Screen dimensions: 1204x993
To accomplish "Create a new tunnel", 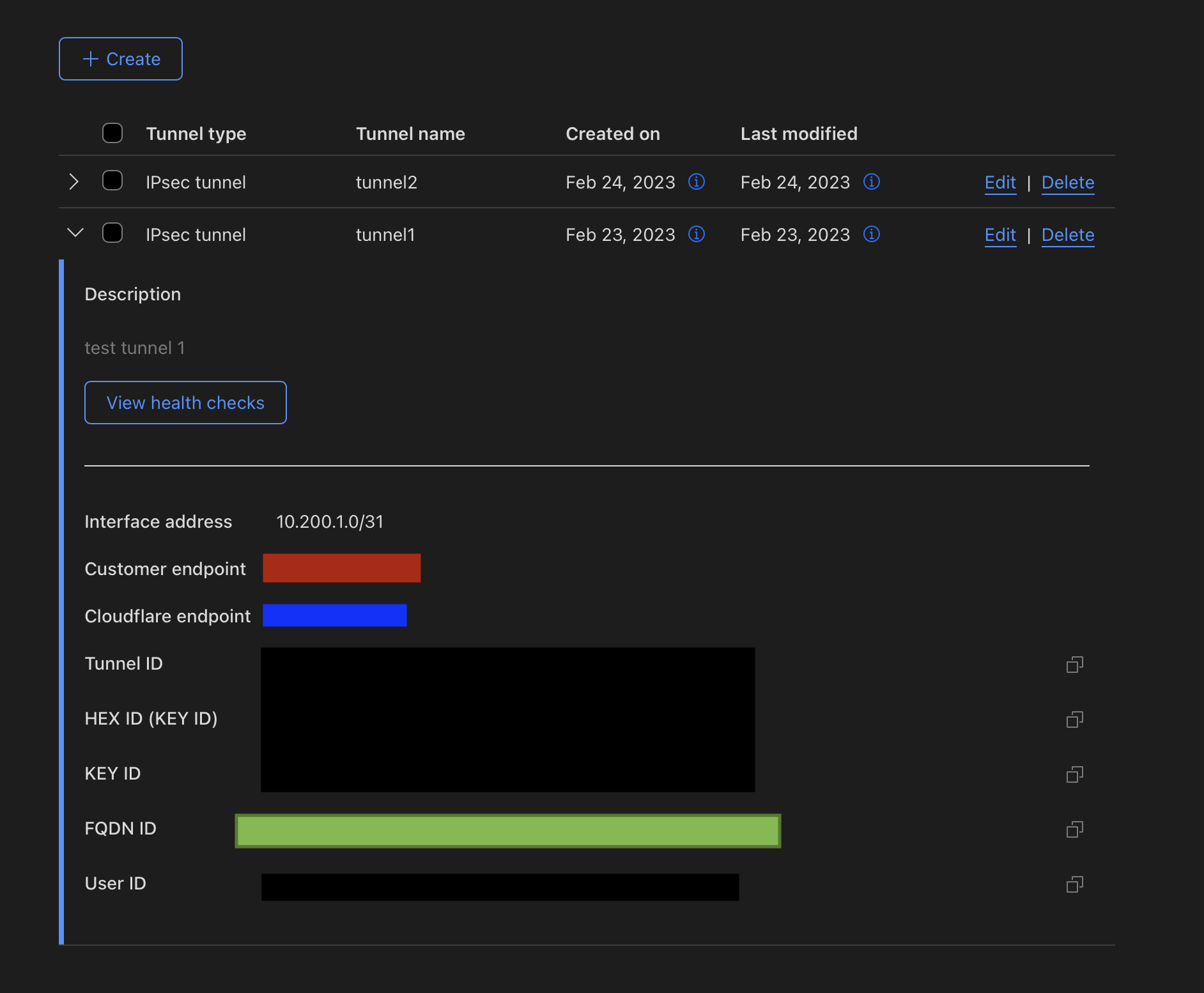I will pos(120,58).
